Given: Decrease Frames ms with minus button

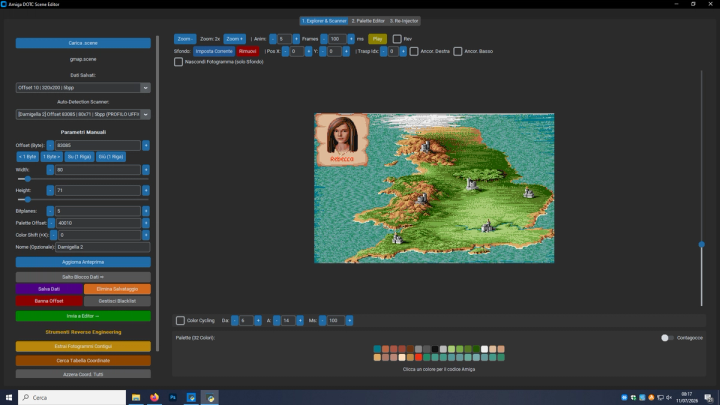Looking at the screenshot, I should (x=324, y=39).
